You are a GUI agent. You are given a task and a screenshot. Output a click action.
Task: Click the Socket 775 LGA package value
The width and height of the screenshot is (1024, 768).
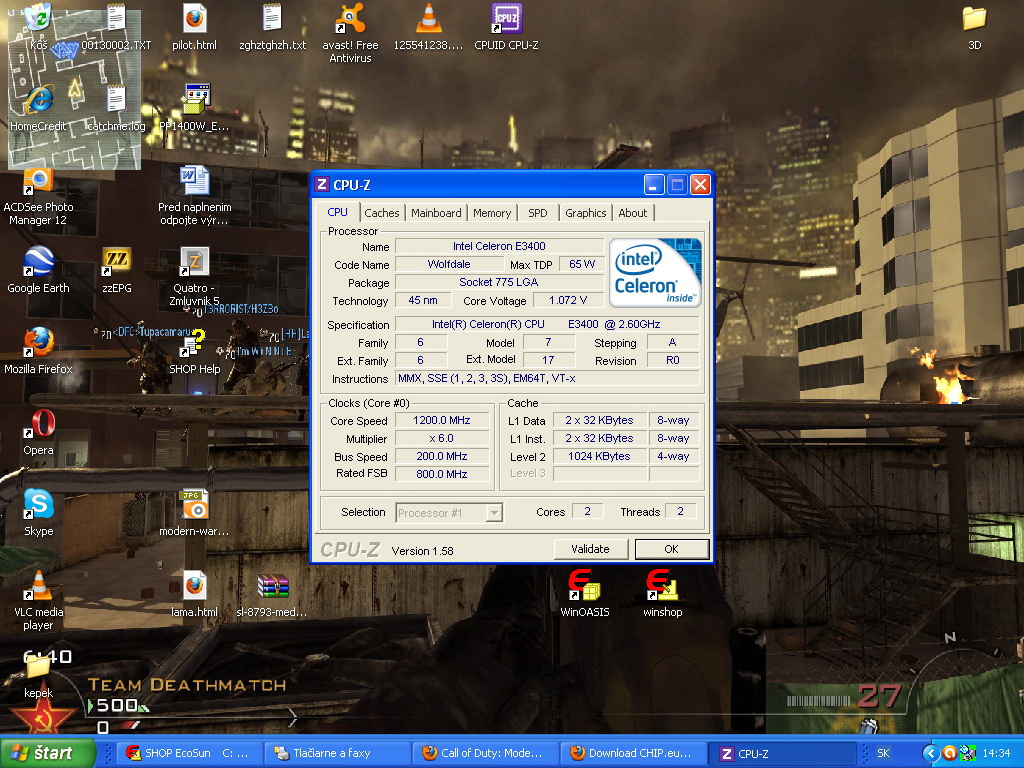500,282
